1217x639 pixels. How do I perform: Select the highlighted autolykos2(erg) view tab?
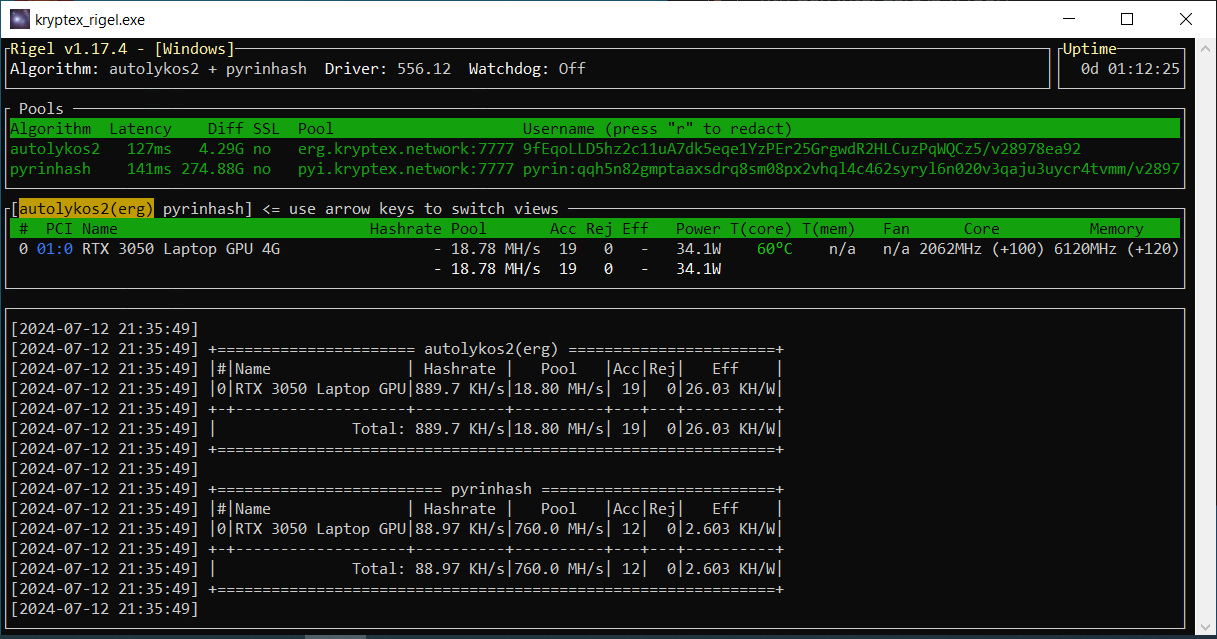(x=87, y=208)
